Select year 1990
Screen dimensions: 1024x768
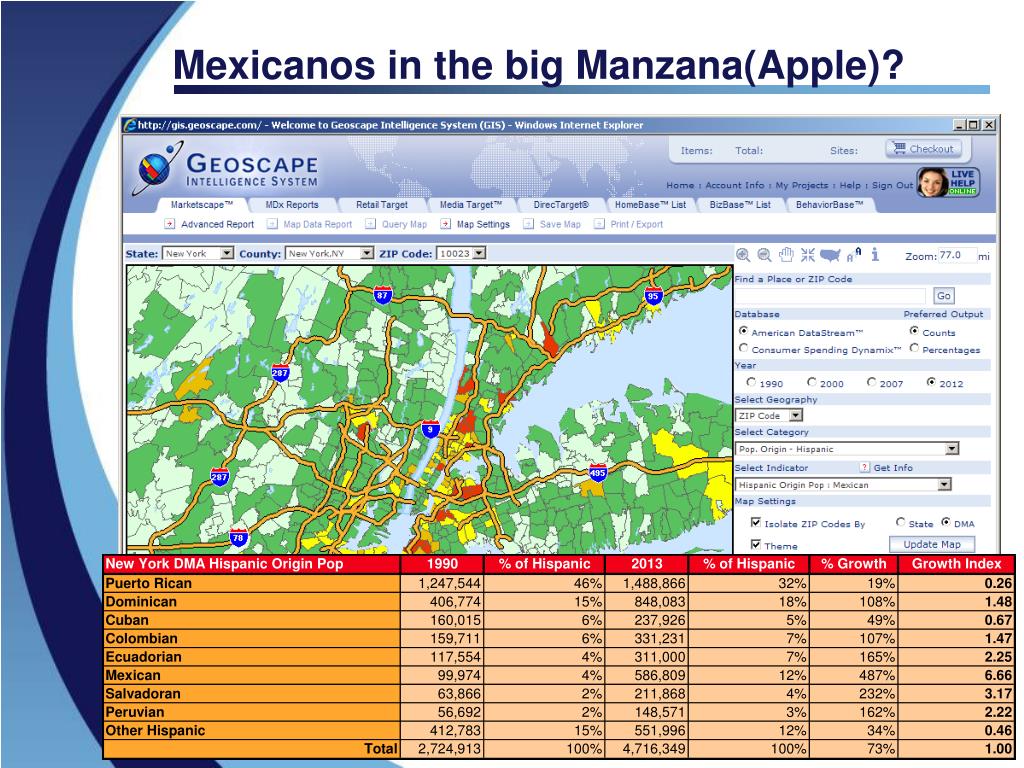tap(751, 382)
